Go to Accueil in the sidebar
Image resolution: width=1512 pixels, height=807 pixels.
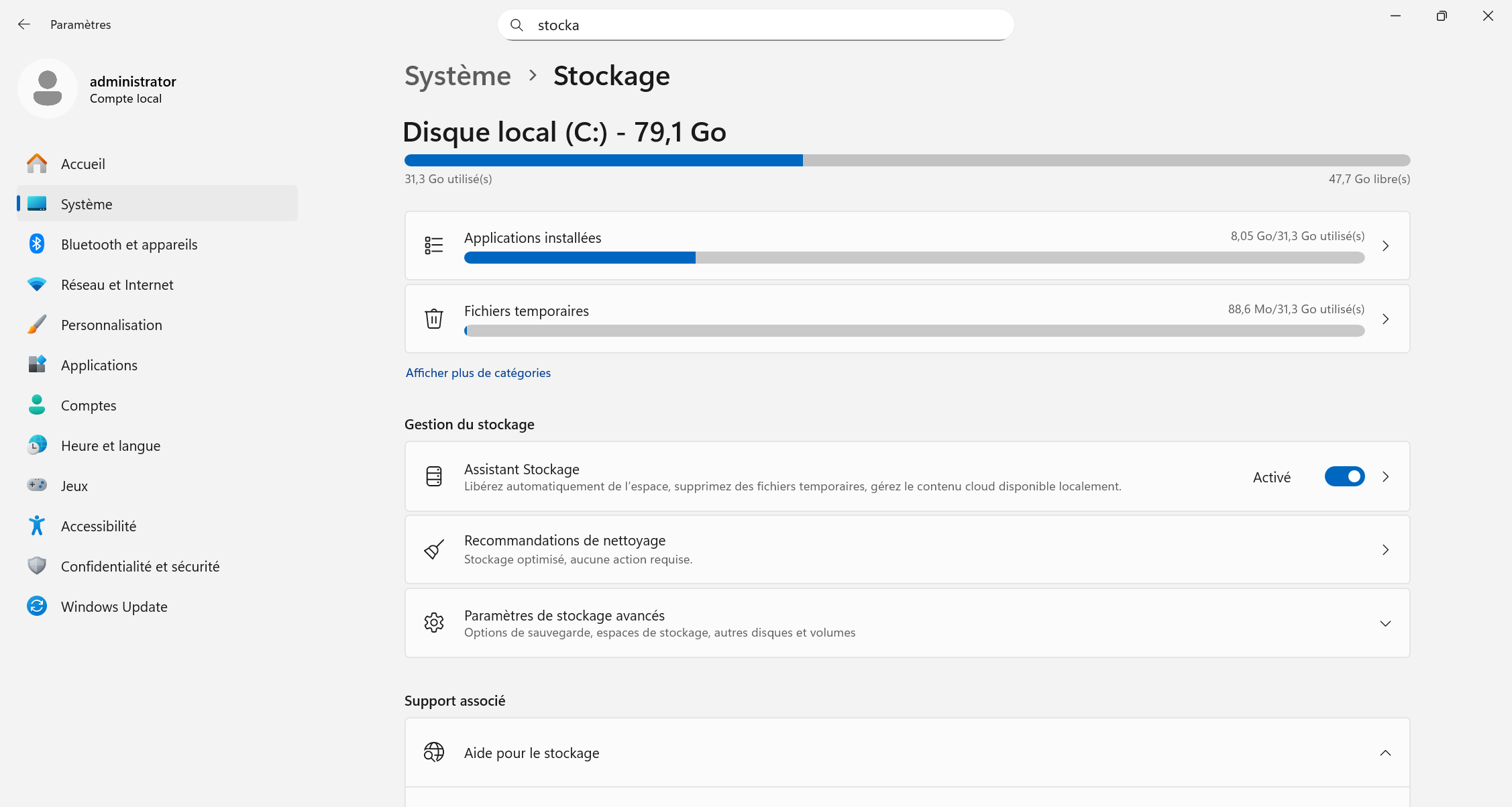(157, 164)
